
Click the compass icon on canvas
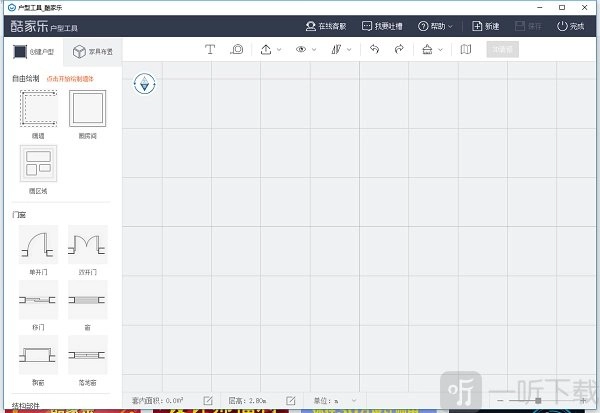pyautogui.click(x=147, y=84)
